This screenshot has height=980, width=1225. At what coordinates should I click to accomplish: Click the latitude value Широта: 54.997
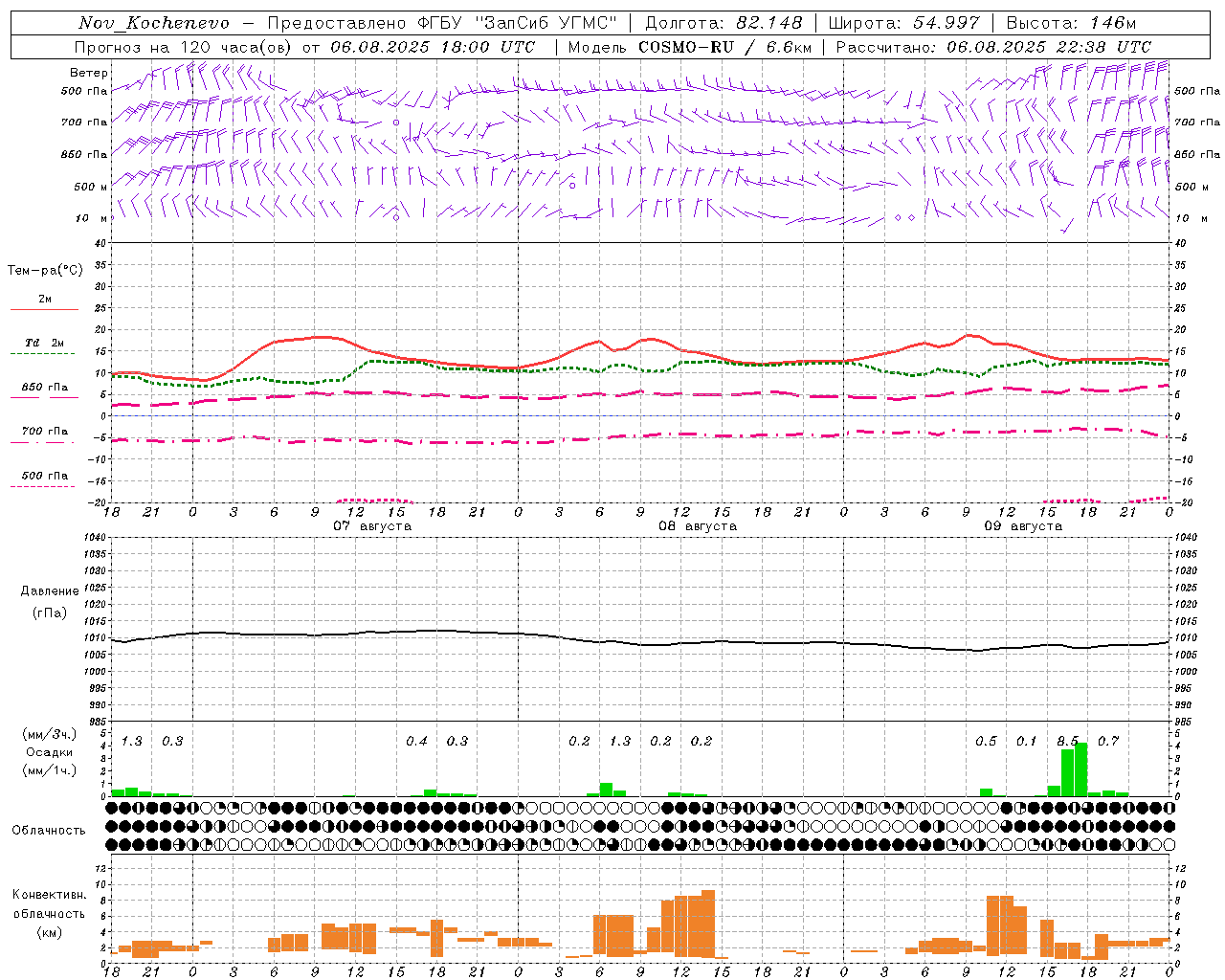903,23
